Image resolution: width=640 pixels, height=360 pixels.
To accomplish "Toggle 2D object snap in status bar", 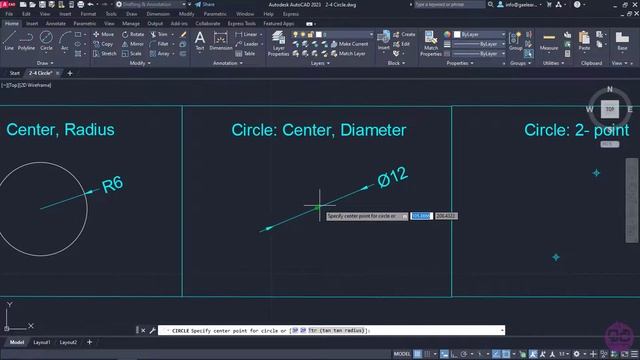I will (x=506, y=354).
